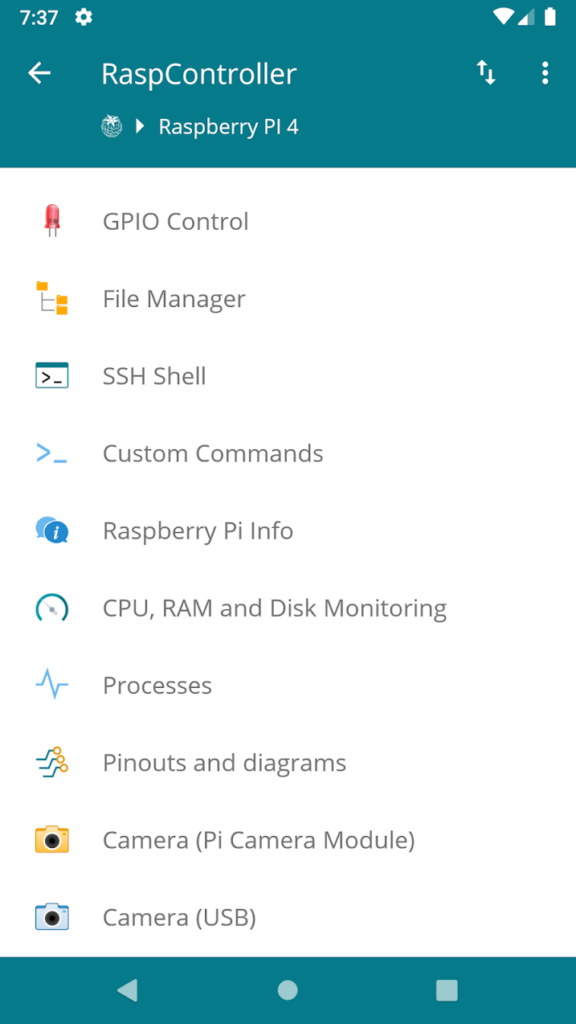The width and height of the screenshot is (576, 1024).
Task: Go back using the toolbar arrow
Action: tap(39, 73)
